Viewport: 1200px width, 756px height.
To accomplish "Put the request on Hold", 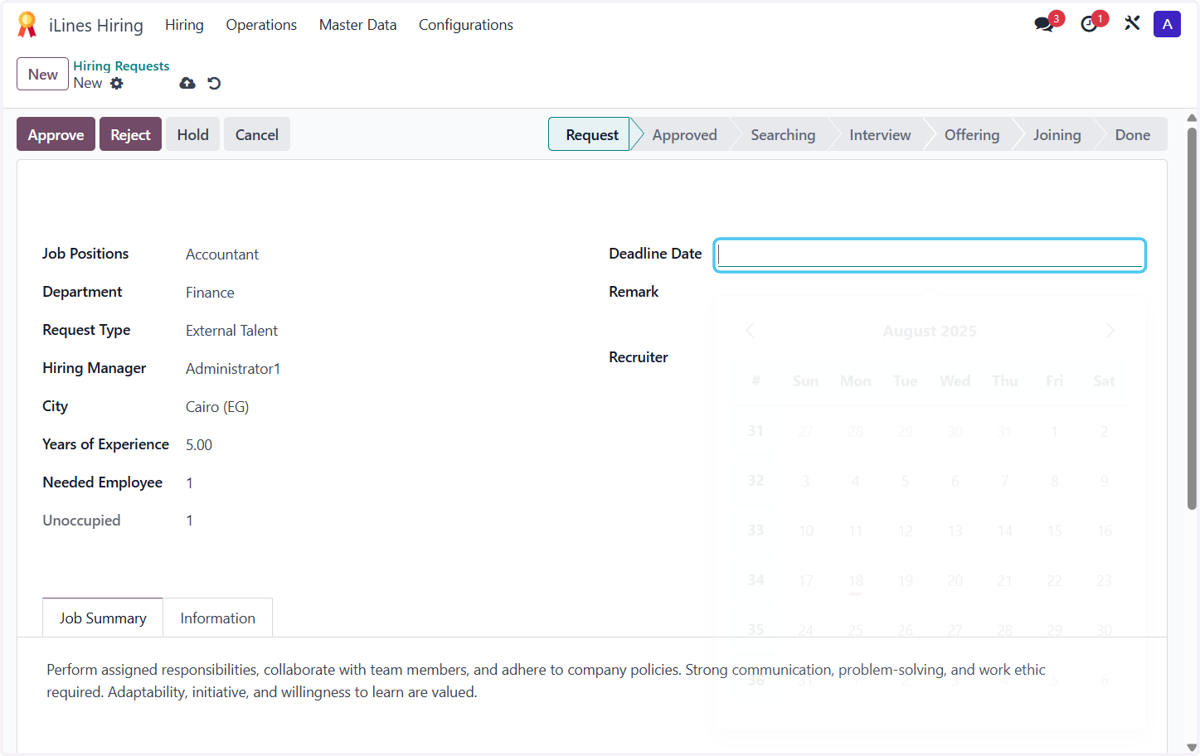I will [x=193, y=135].
